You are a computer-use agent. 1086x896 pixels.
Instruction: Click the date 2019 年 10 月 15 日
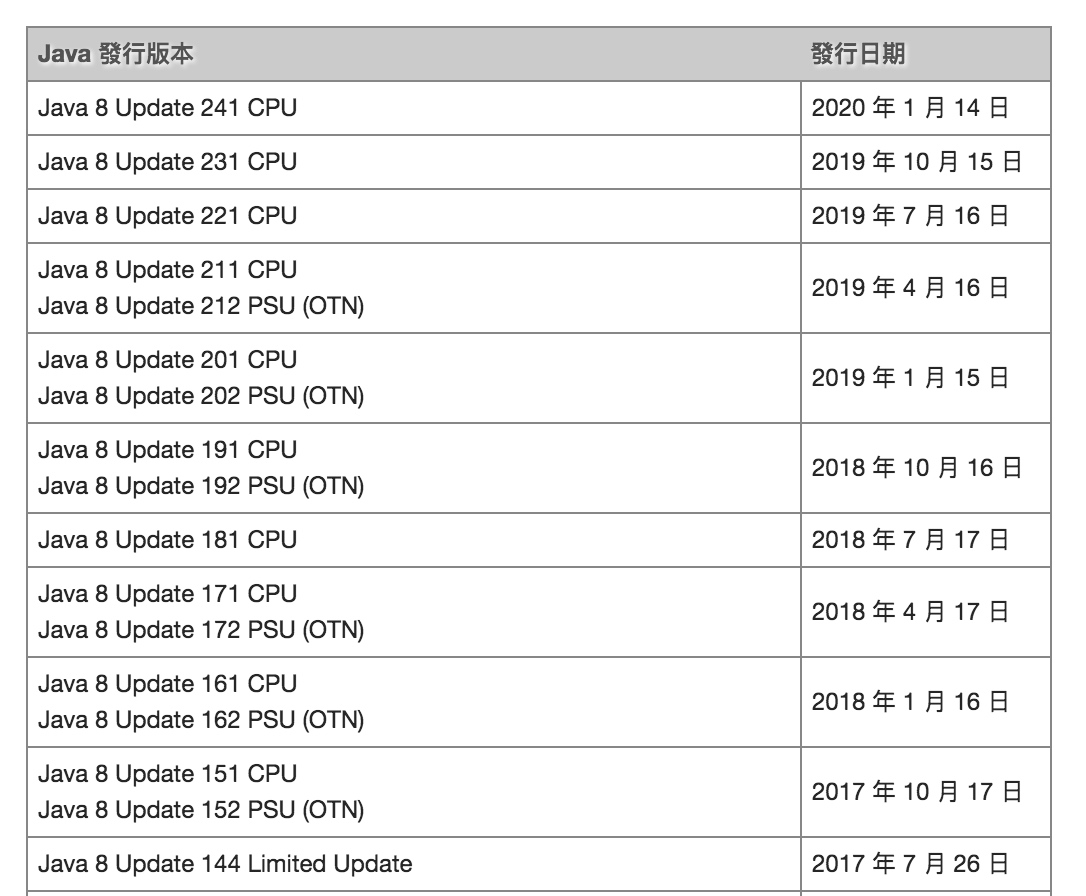click(917, 162)
